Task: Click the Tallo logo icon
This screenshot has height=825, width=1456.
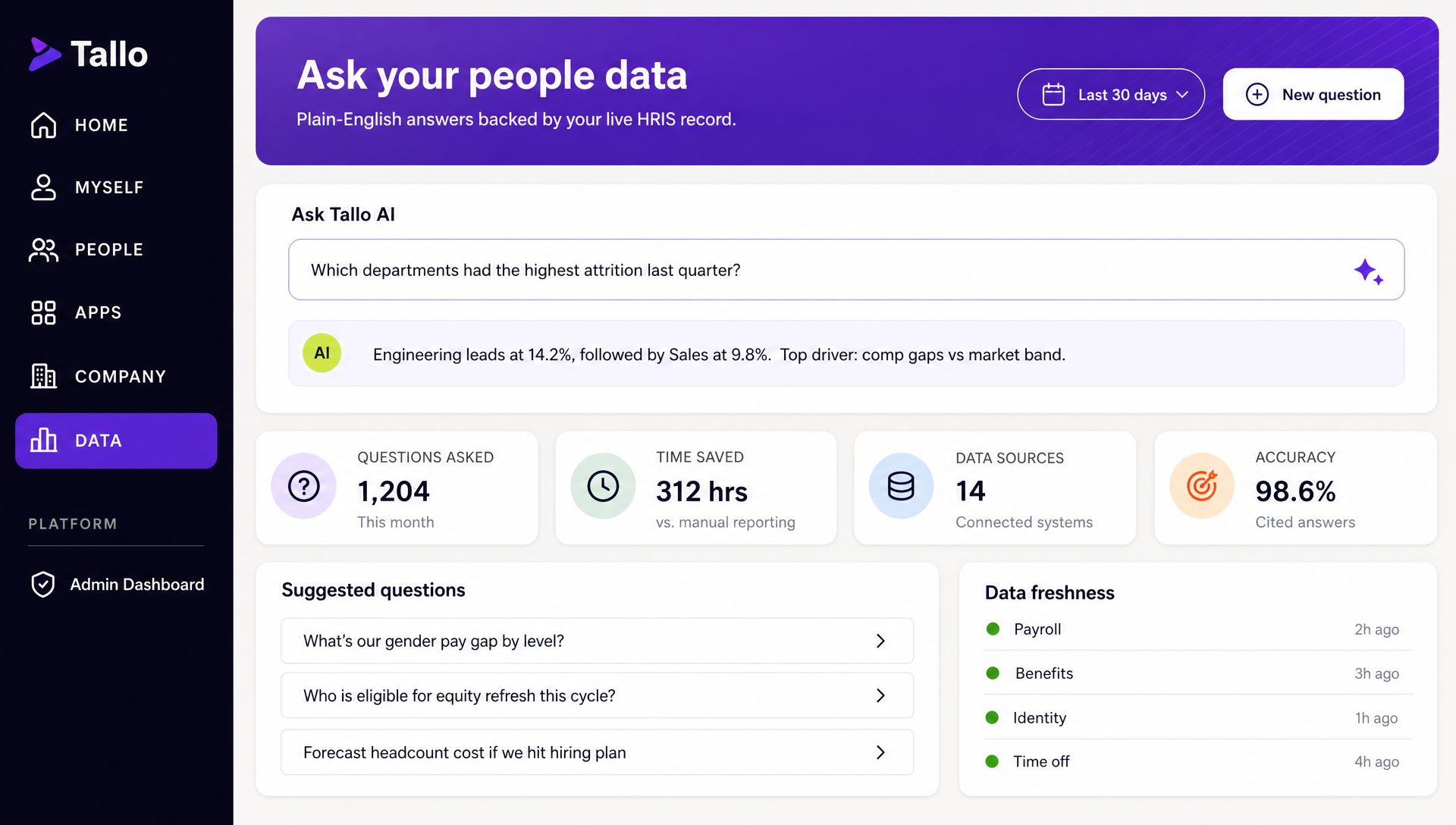Action: (44, 54)
